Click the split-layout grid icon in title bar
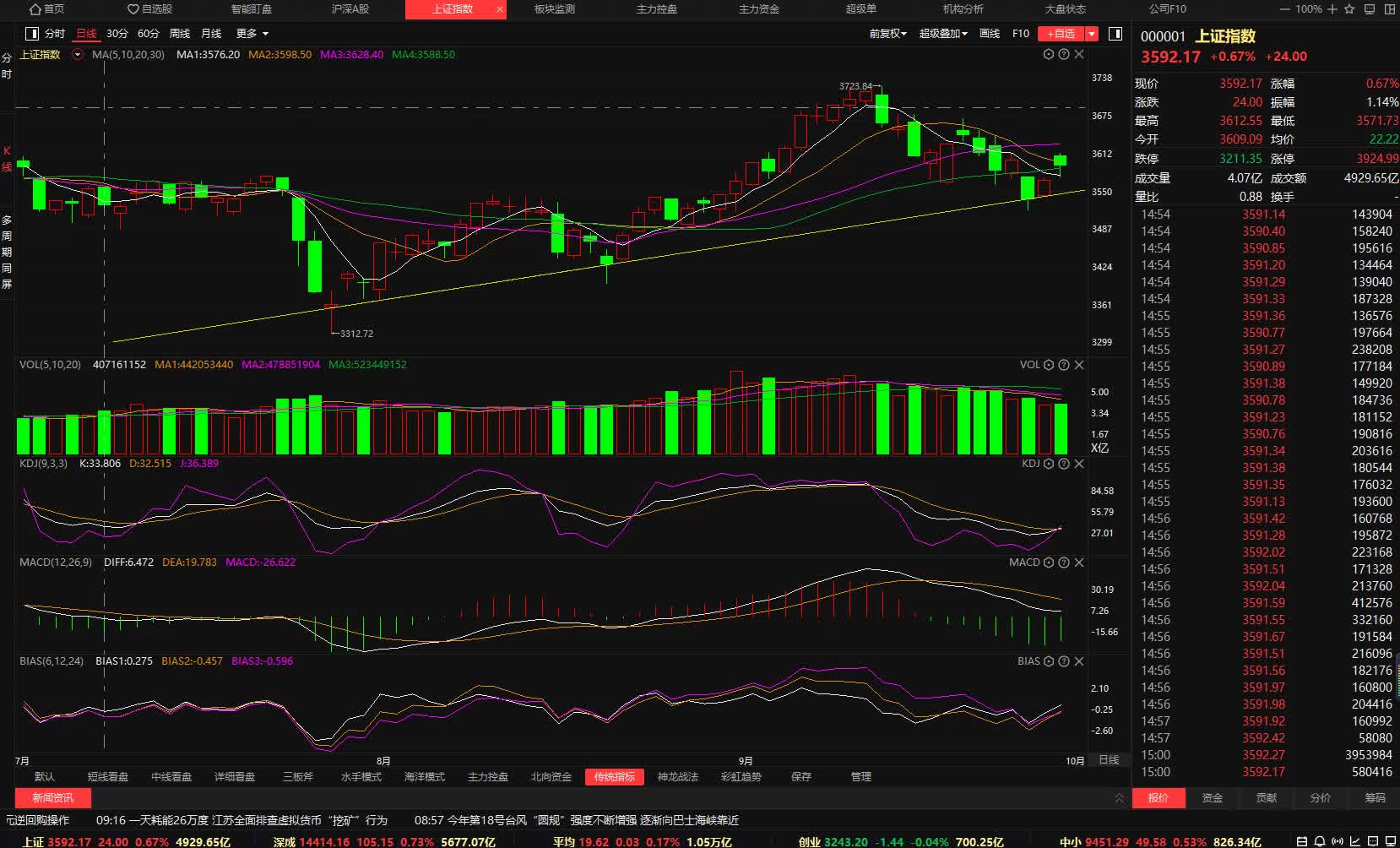The image size is (1400, 848). pos(1390,9)
